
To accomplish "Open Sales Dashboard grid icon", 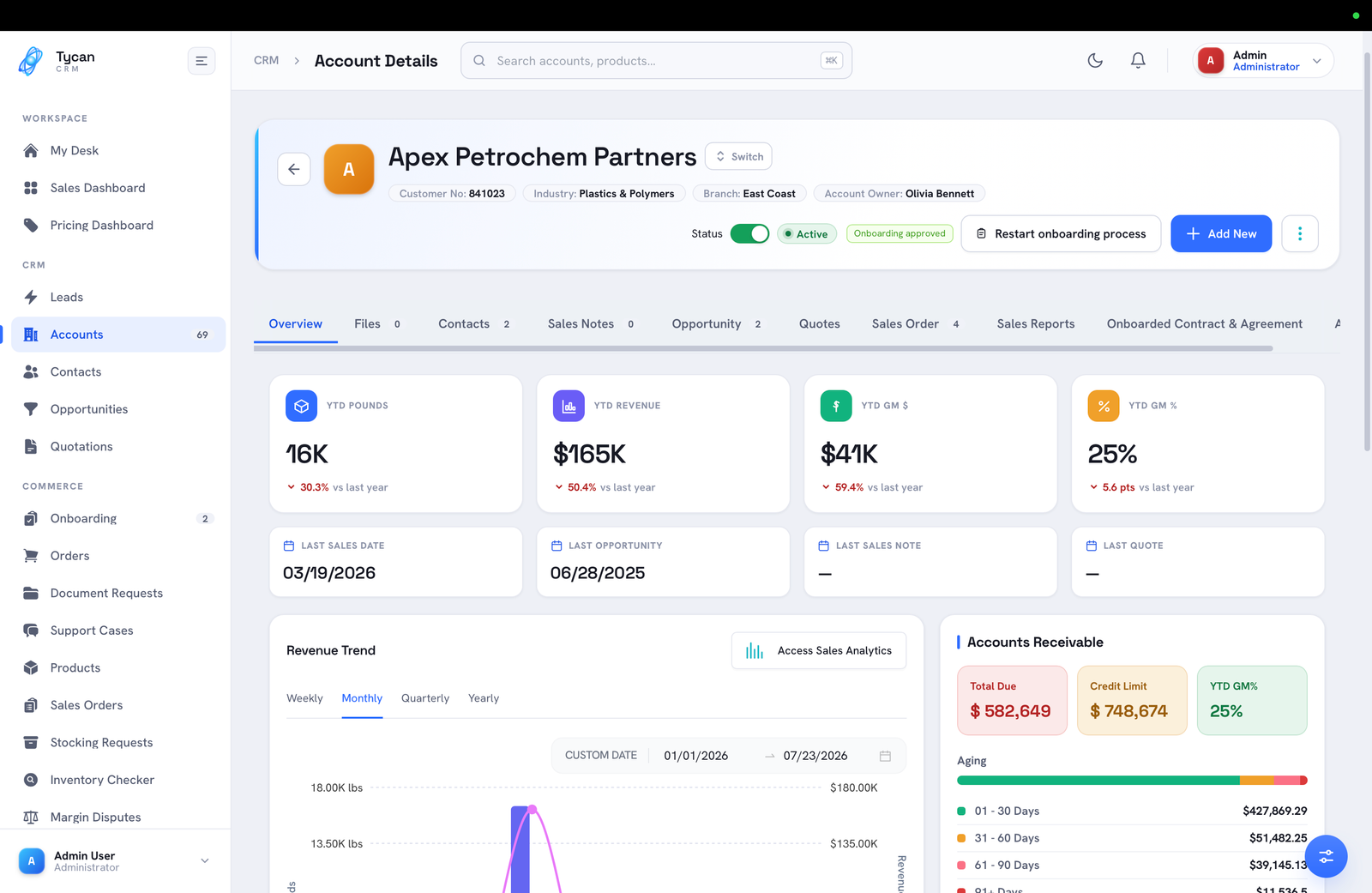I will (x=31, y=188).
